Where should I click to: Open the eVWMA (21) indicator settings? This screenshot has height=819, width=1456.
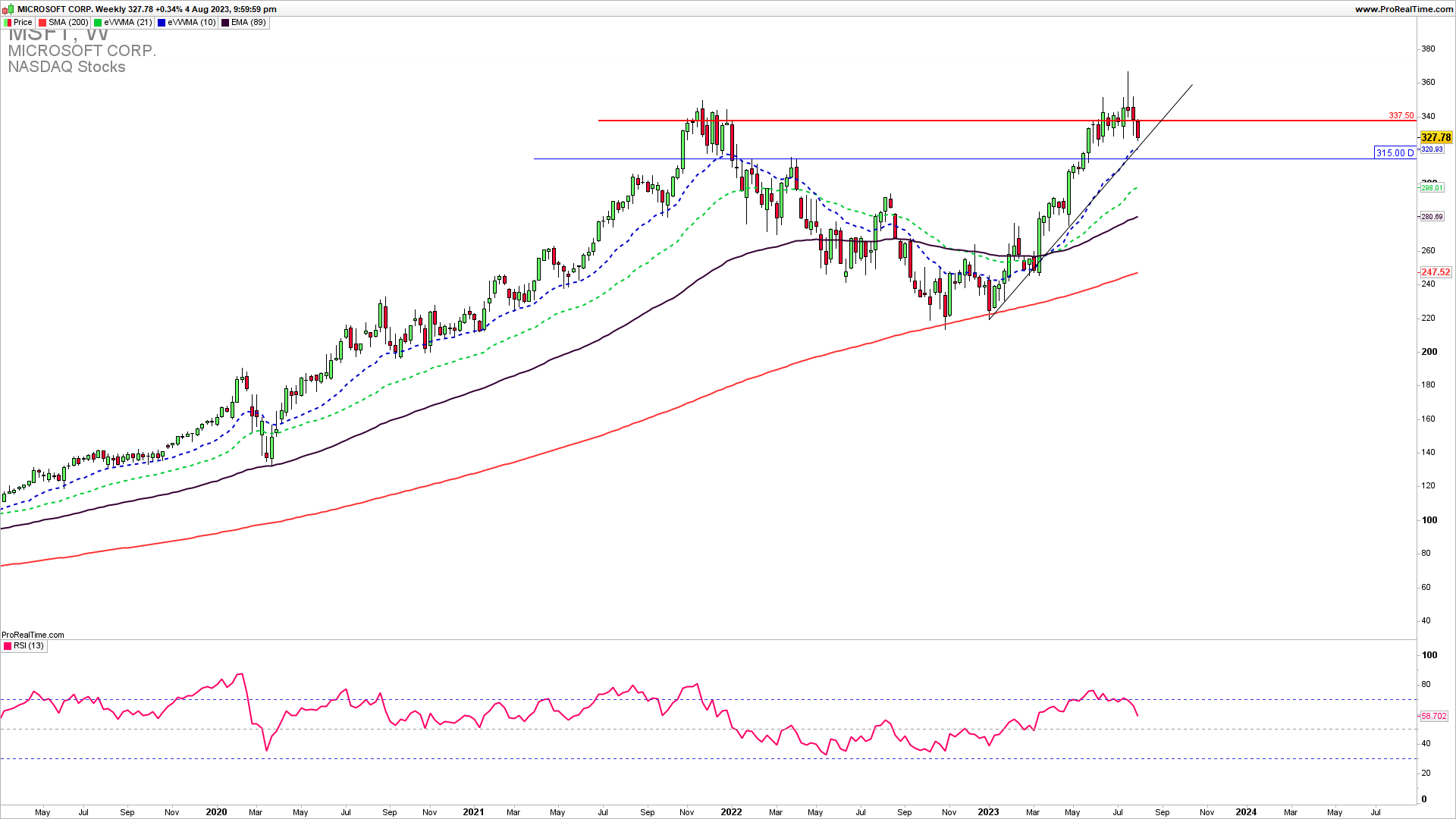click(124, 23)
